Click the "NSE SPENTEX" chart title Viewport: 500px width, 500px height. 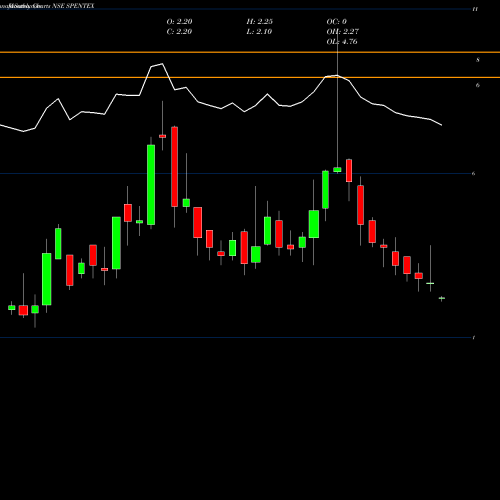73,6
